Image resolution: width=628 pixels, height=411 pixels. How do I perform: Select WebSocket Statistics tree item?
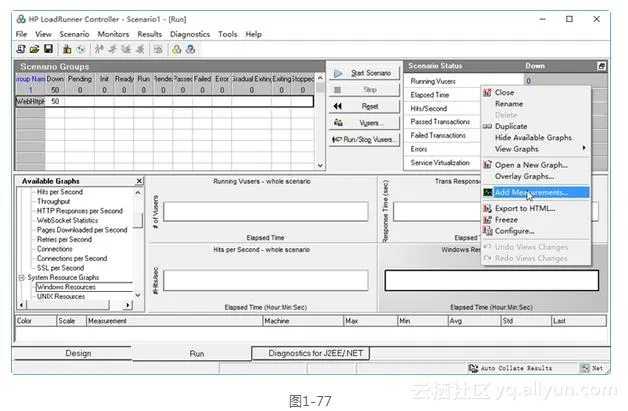[x=67, y=220]
